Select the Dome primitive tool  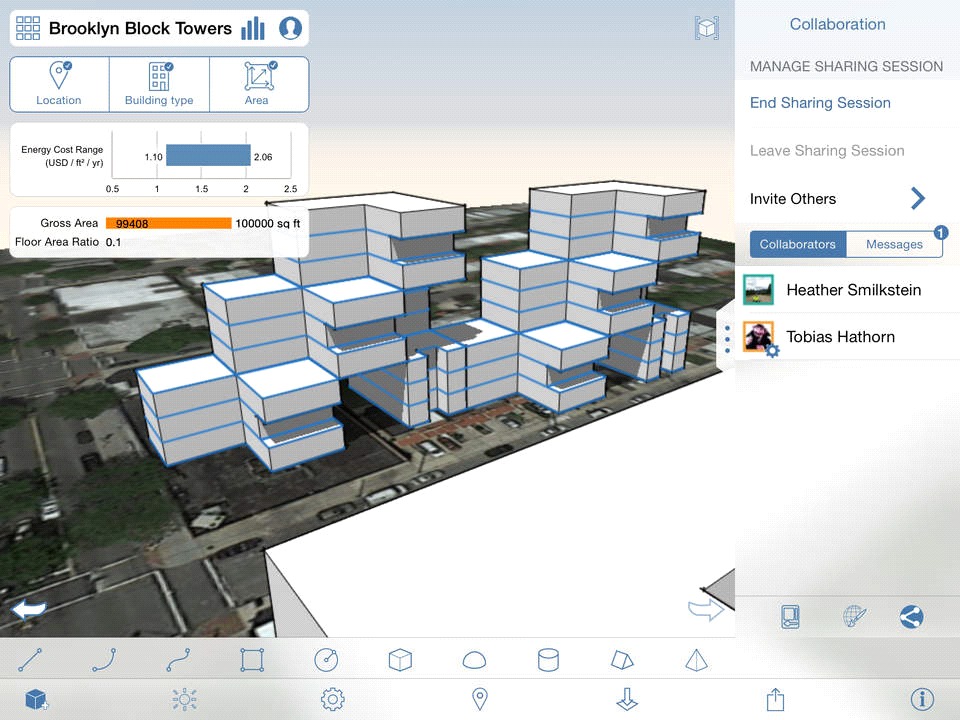474,660
